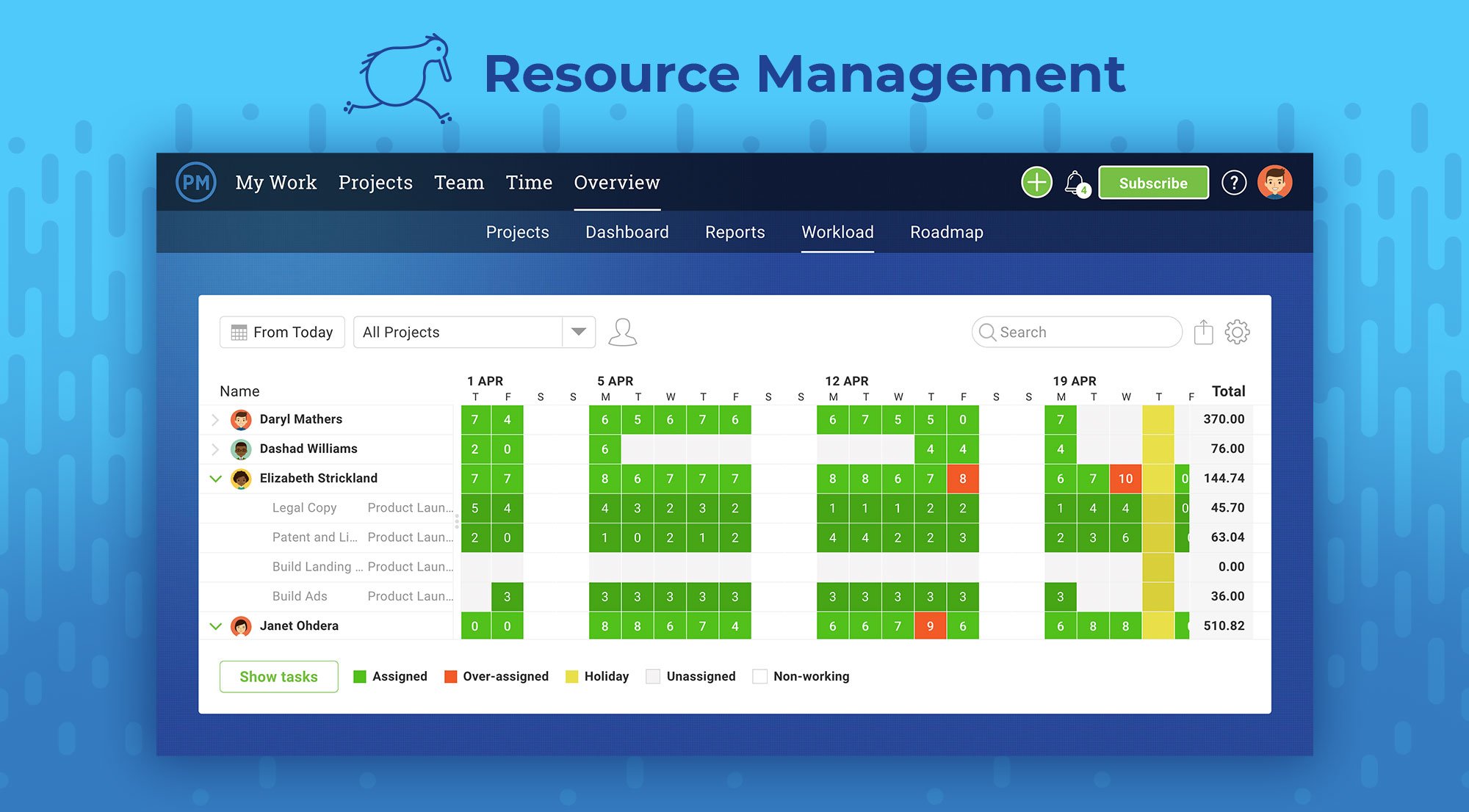The width and height of the screenshot is (1469, 812).
Task: Collapse Elizabeth Strickland's task list
Action: pos(215,478)
